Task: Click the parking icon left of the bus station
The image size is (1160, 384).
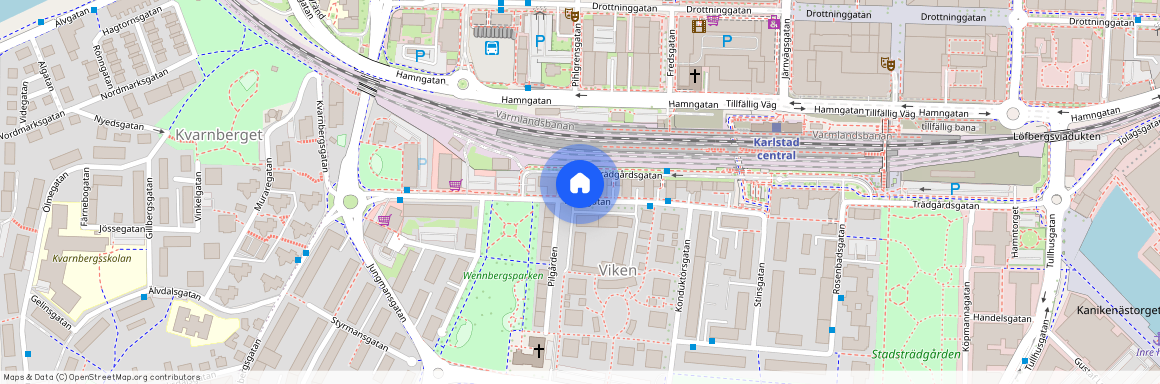Action: tap(419, 55)
